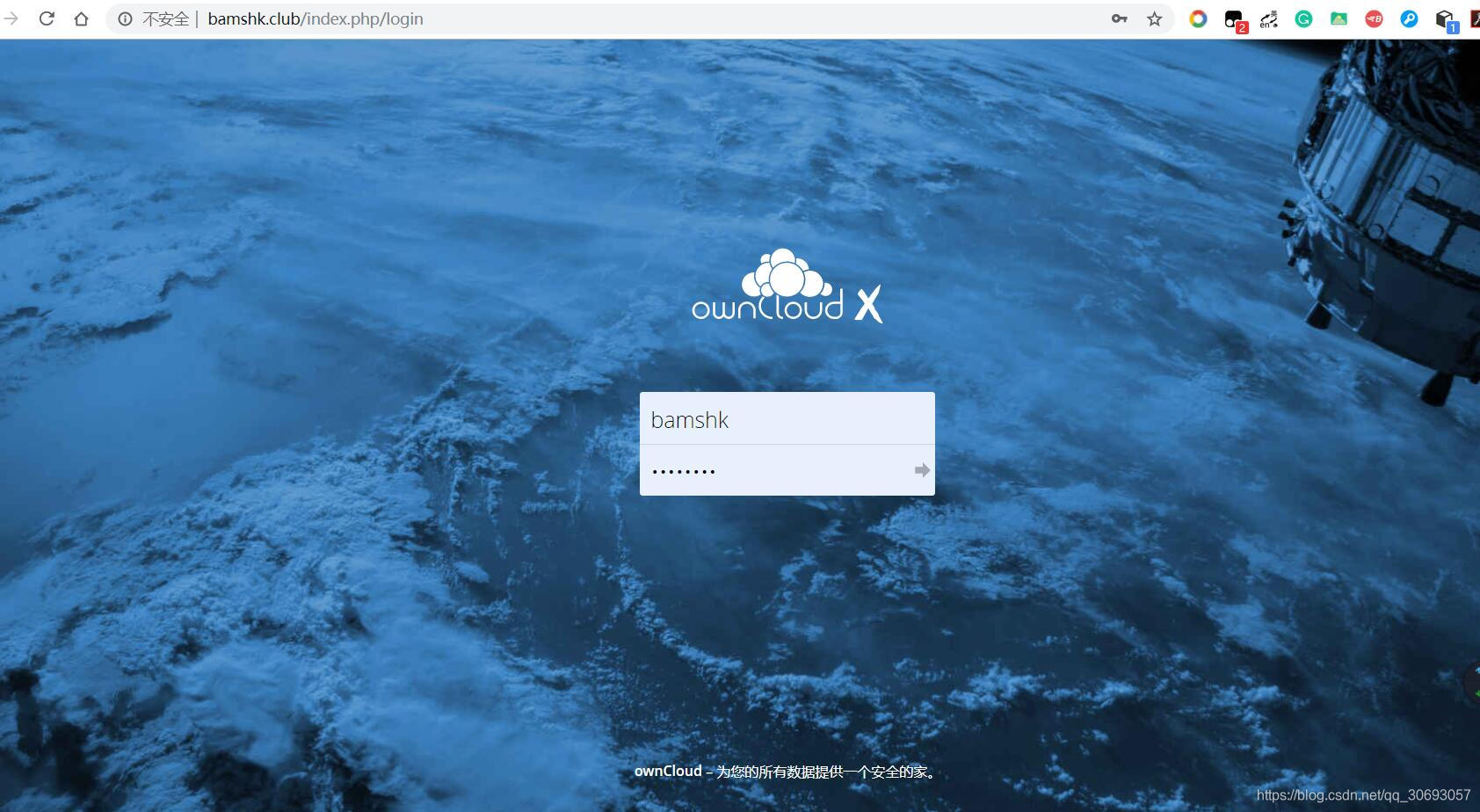Open the red B extension icon

[x=1374, y=18]
